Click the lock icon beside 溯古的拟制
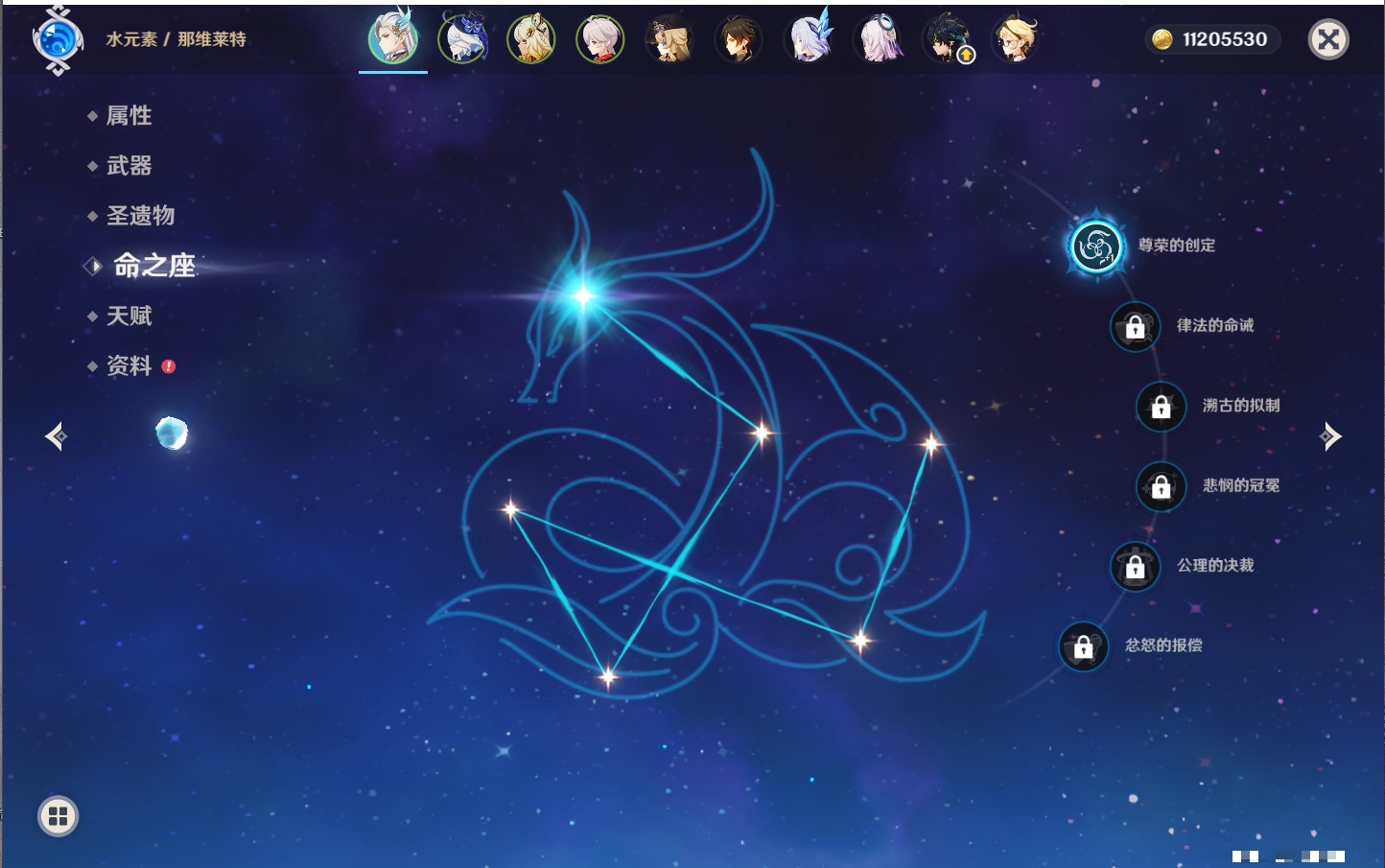Viewport: 1385px width, 868px height. [1162, 407]
